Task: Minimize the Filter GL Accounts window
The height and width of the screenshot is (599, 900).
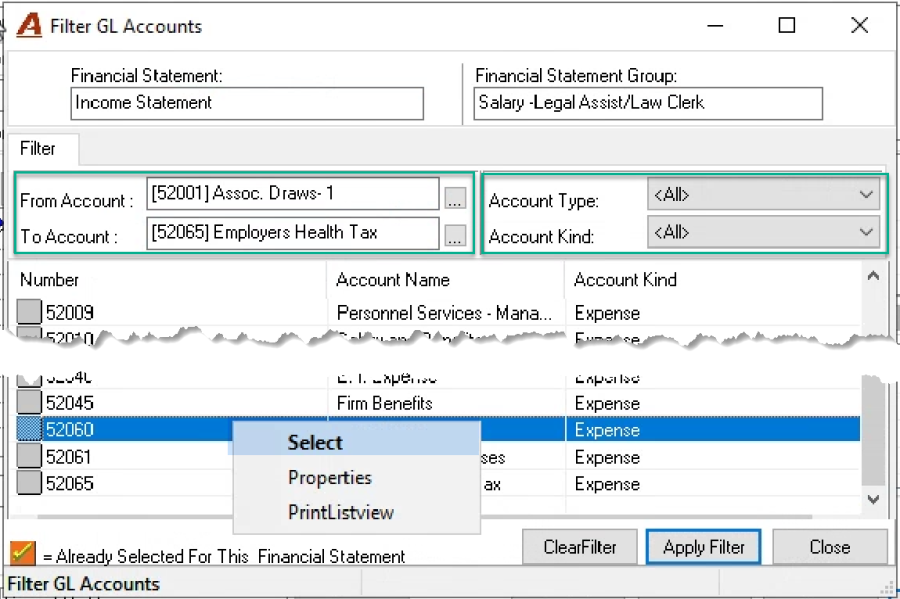Action: [715, 25]
